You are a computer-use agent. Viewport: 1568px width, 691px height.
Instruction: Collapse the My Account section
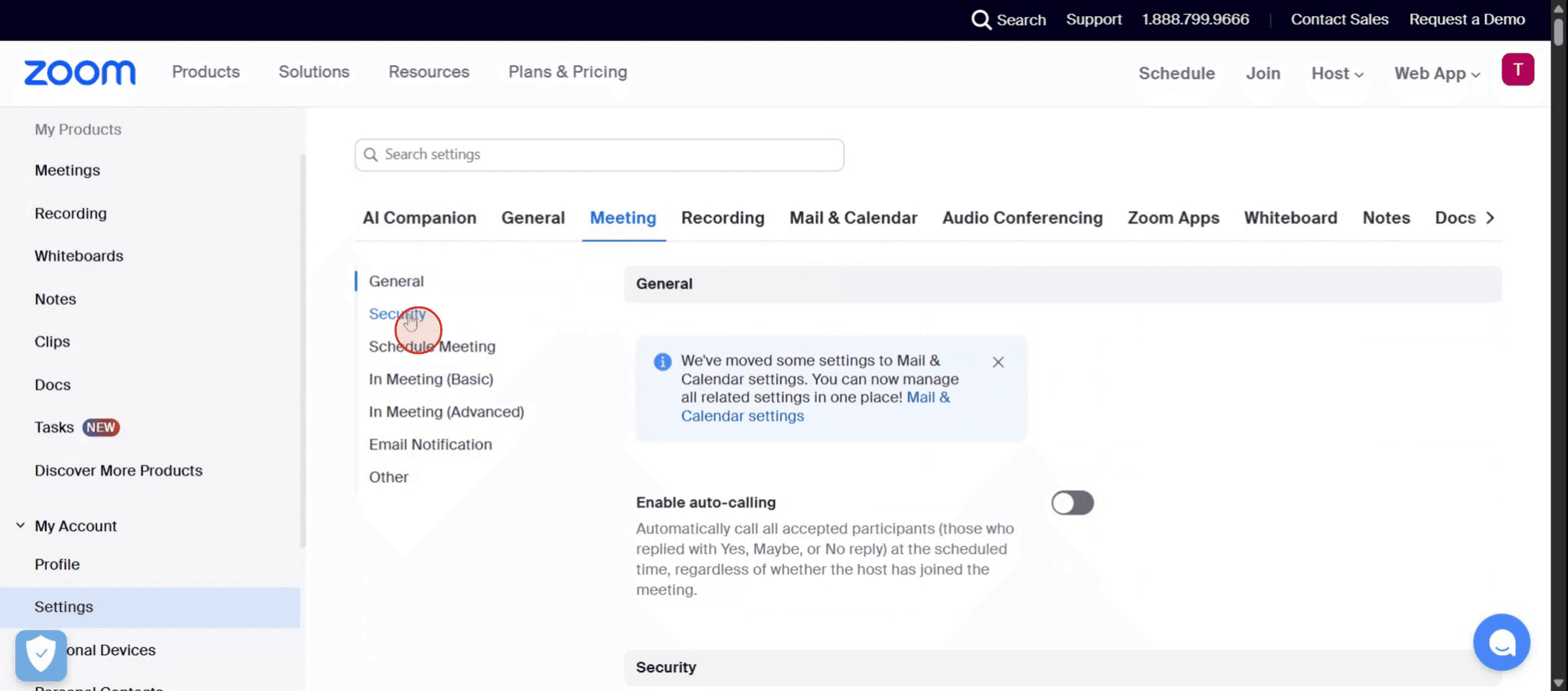[x=18, y=526]
